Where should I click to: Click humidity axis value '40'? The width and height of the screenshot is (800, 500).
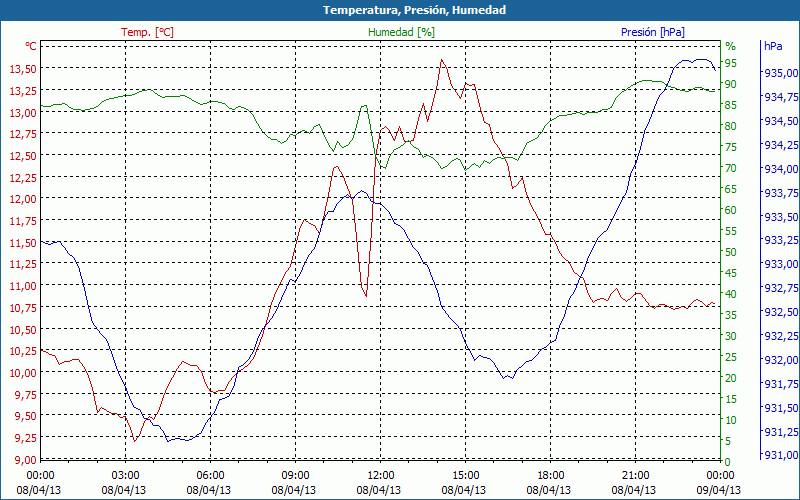coord(731,294)
